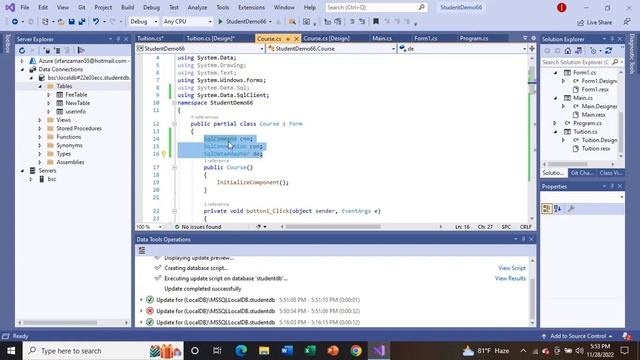The width and height of the screenshot is (640, 360).
Task: Click the notifications icon in status bar corner
Action: pos(627,336)
